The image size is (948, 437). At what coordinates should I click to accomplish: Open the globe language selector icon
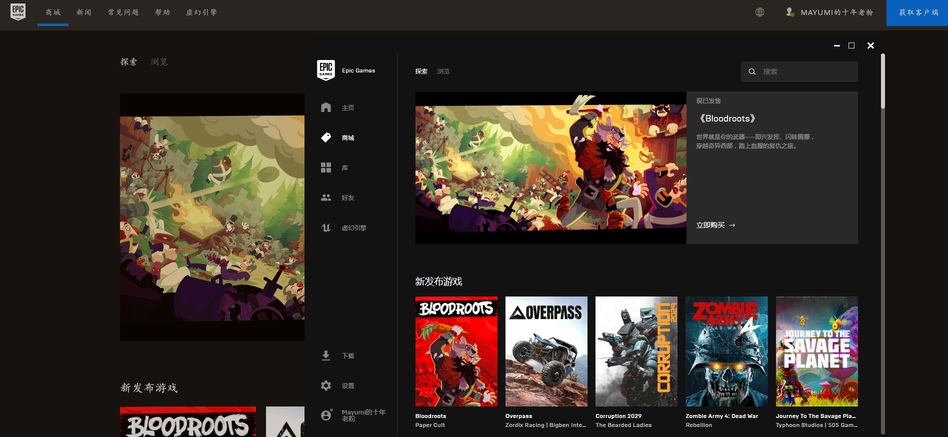coord(759,12)
